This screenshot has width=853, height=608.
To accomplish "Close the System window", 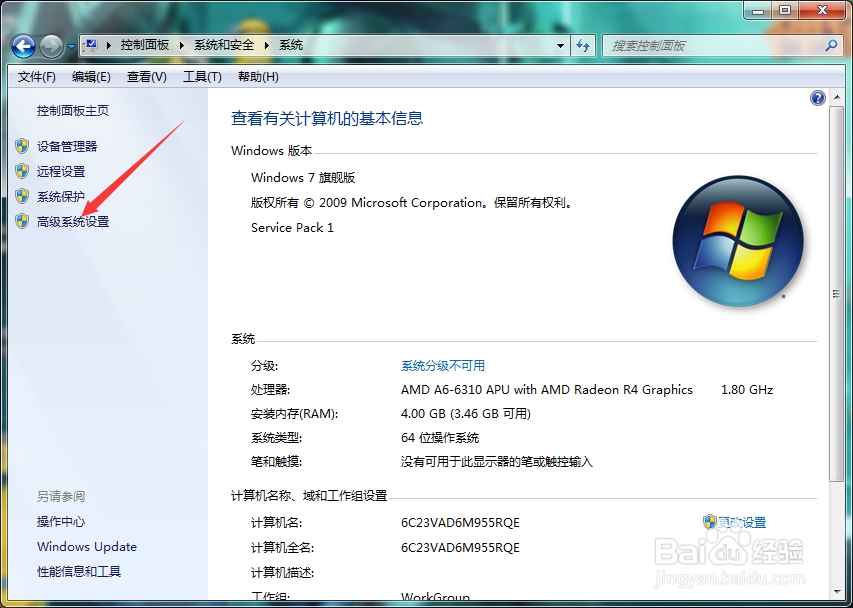I will pos(823,10).
